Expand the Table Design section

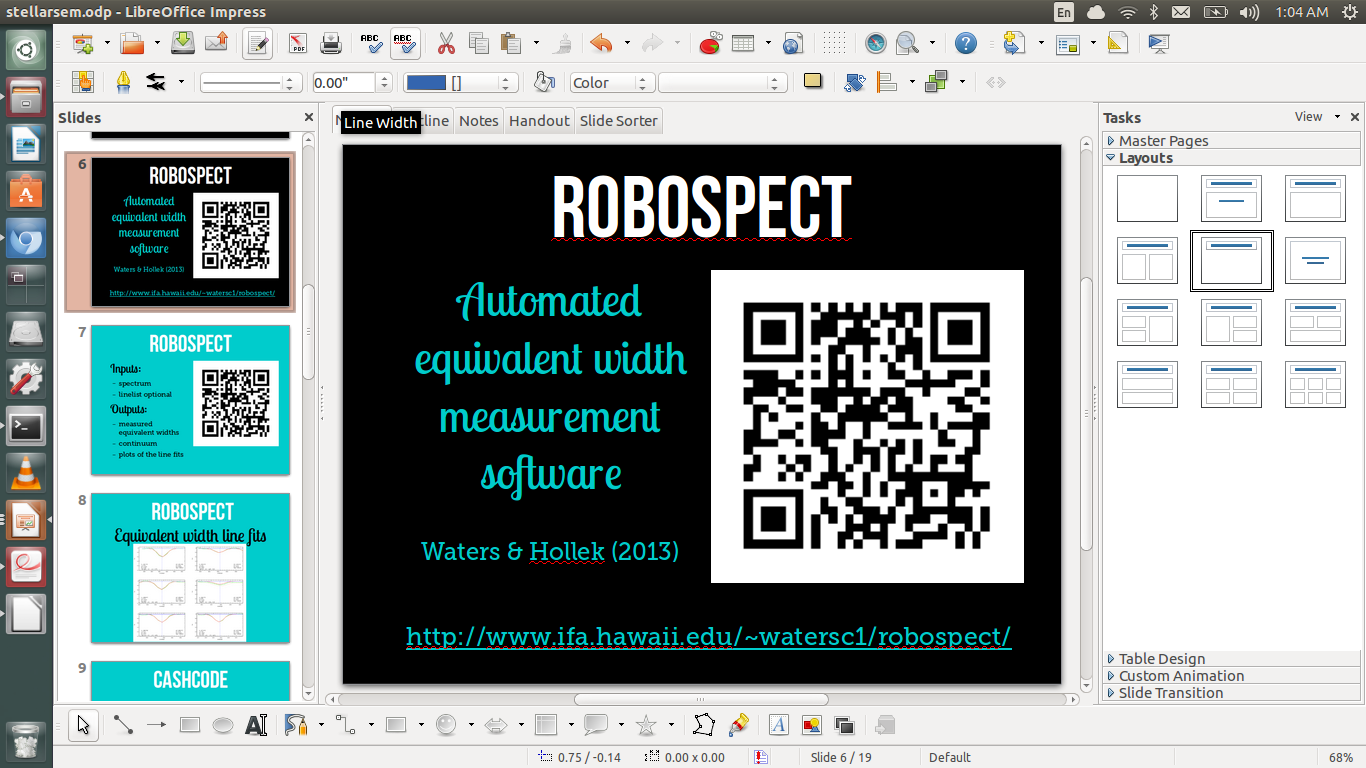point(1231,659)
